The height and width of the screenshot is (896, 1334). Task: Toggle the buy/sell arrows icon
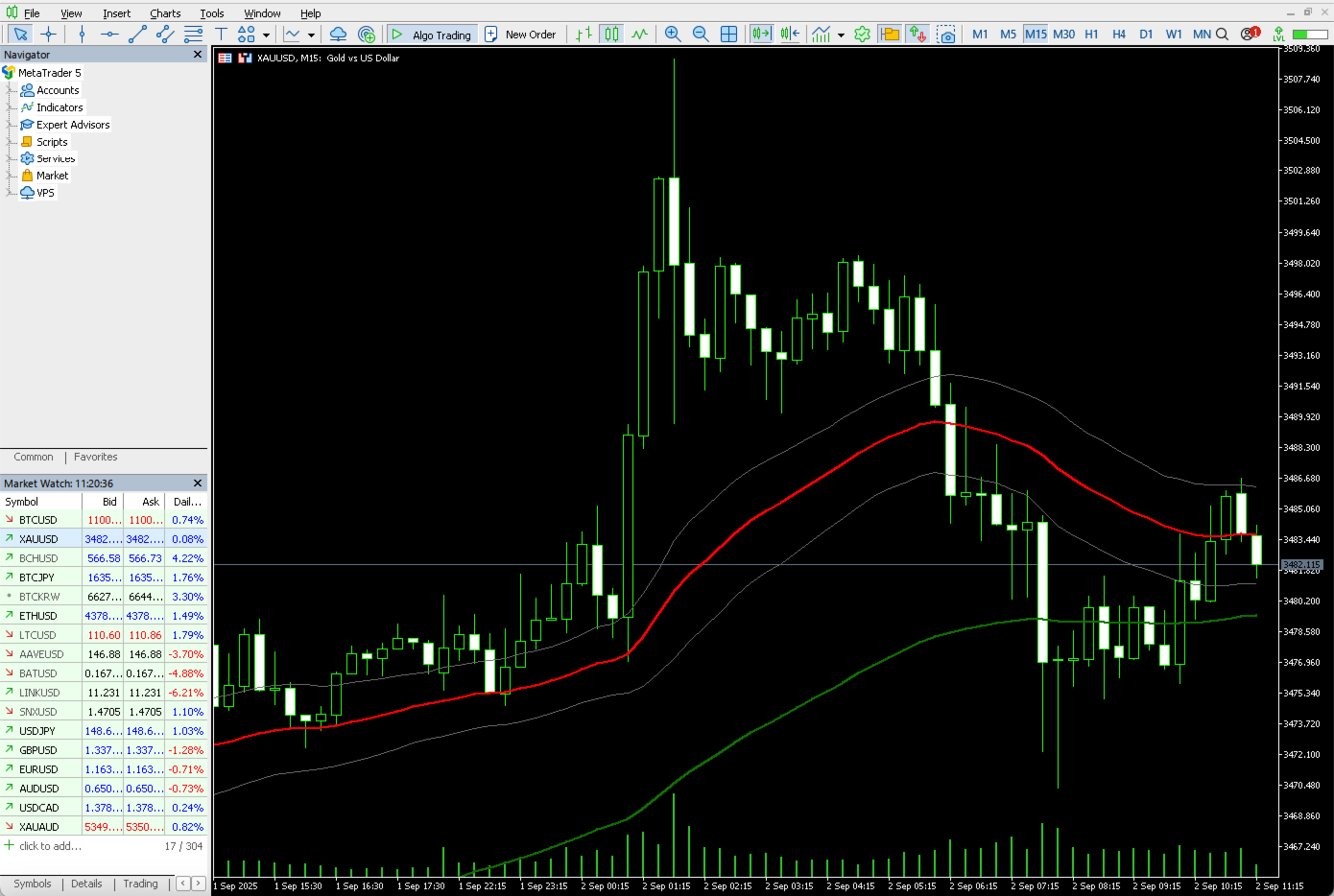pos(917,34)
